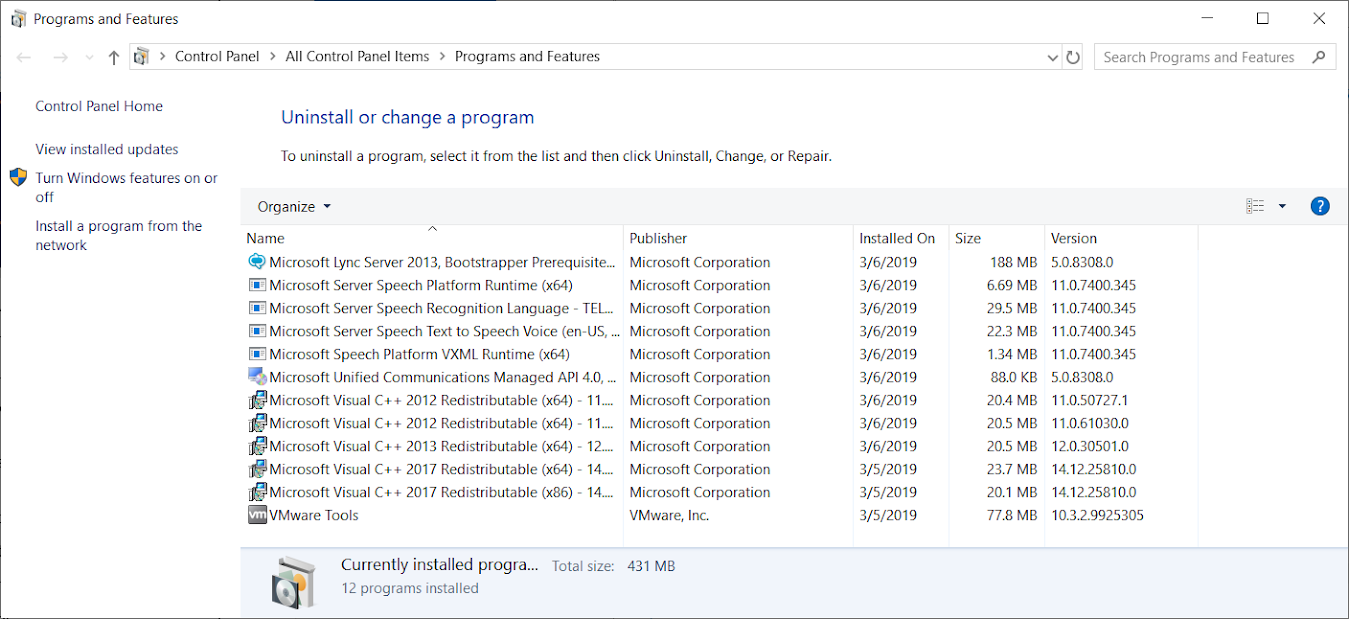
Task: Sort the list by Installed On column
Action: tap(900, 238)
